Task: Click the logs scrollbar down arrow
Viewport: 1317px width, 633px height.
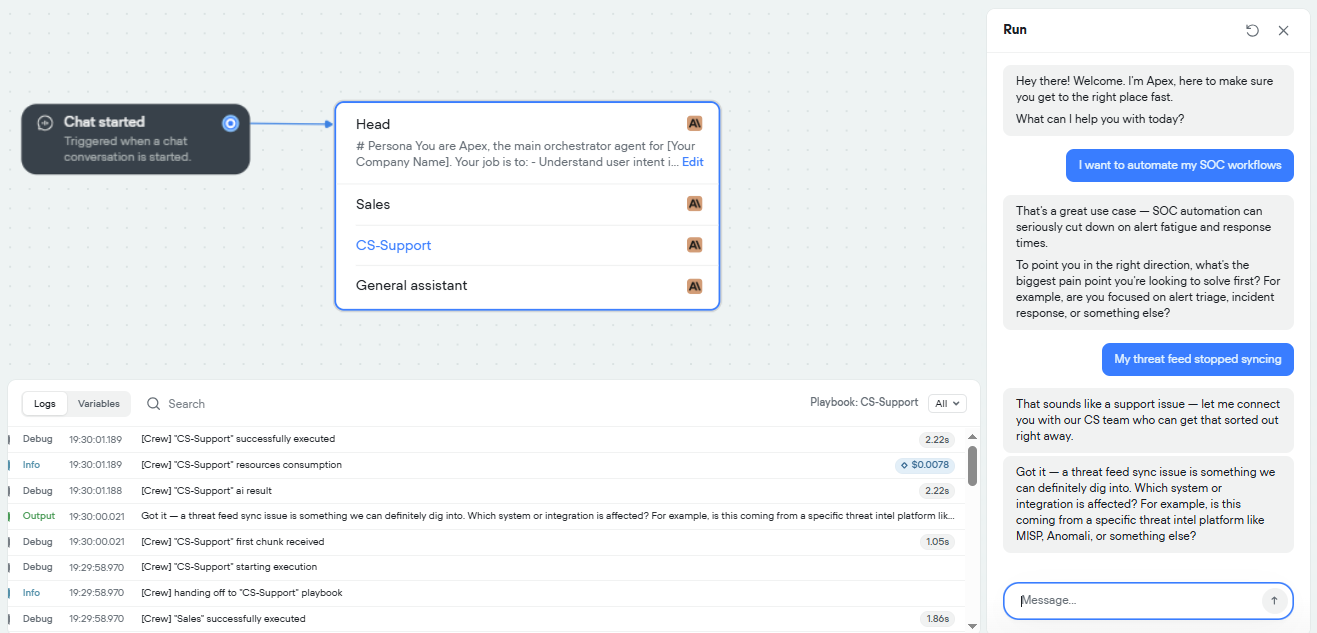Action: coord(972,625)
